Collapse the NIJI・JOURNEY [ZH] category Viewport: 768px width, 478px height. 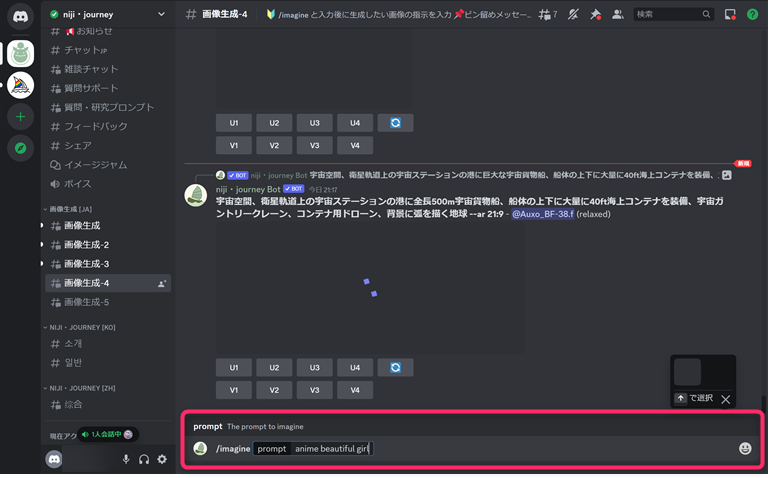tap(79, 388)
